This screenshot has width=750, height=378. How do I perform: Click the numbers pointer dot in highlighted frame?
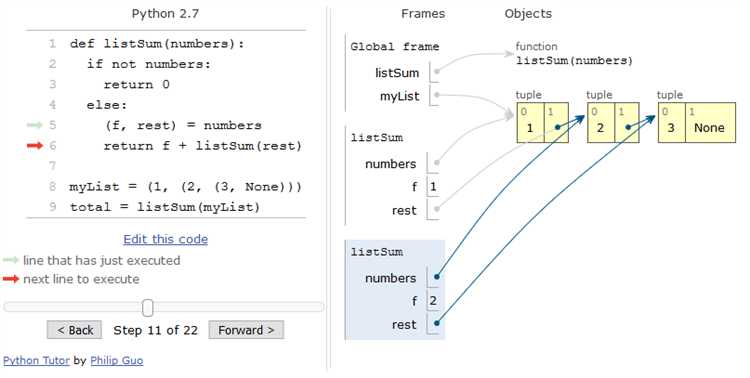437,276
